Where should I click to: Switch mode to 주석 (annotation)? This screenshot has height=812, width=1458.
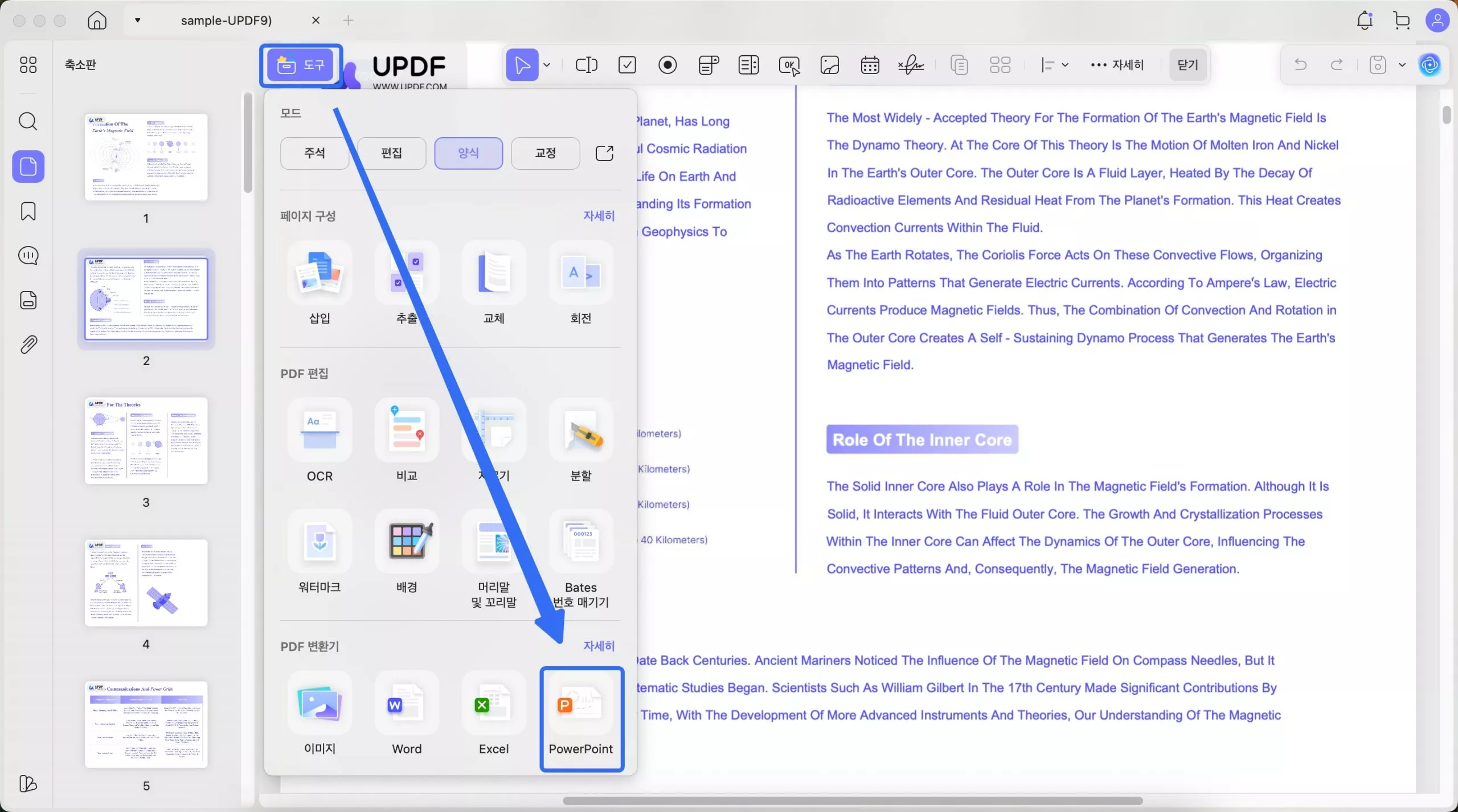(314, 153)
